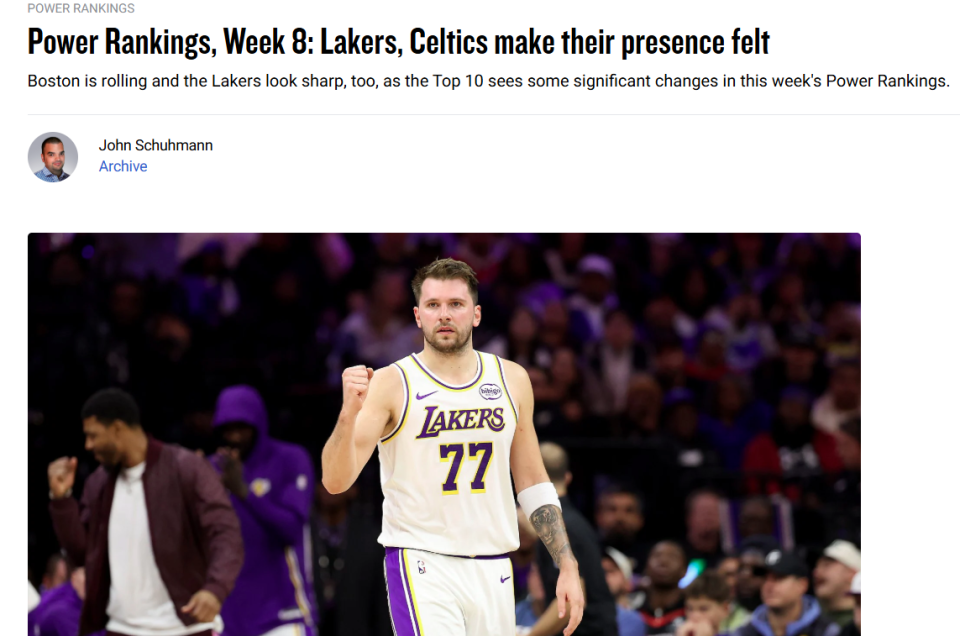Open the Power Rankings Week 8 headline
The height and width of the screenshot is (636, 960).
(398, 42)
